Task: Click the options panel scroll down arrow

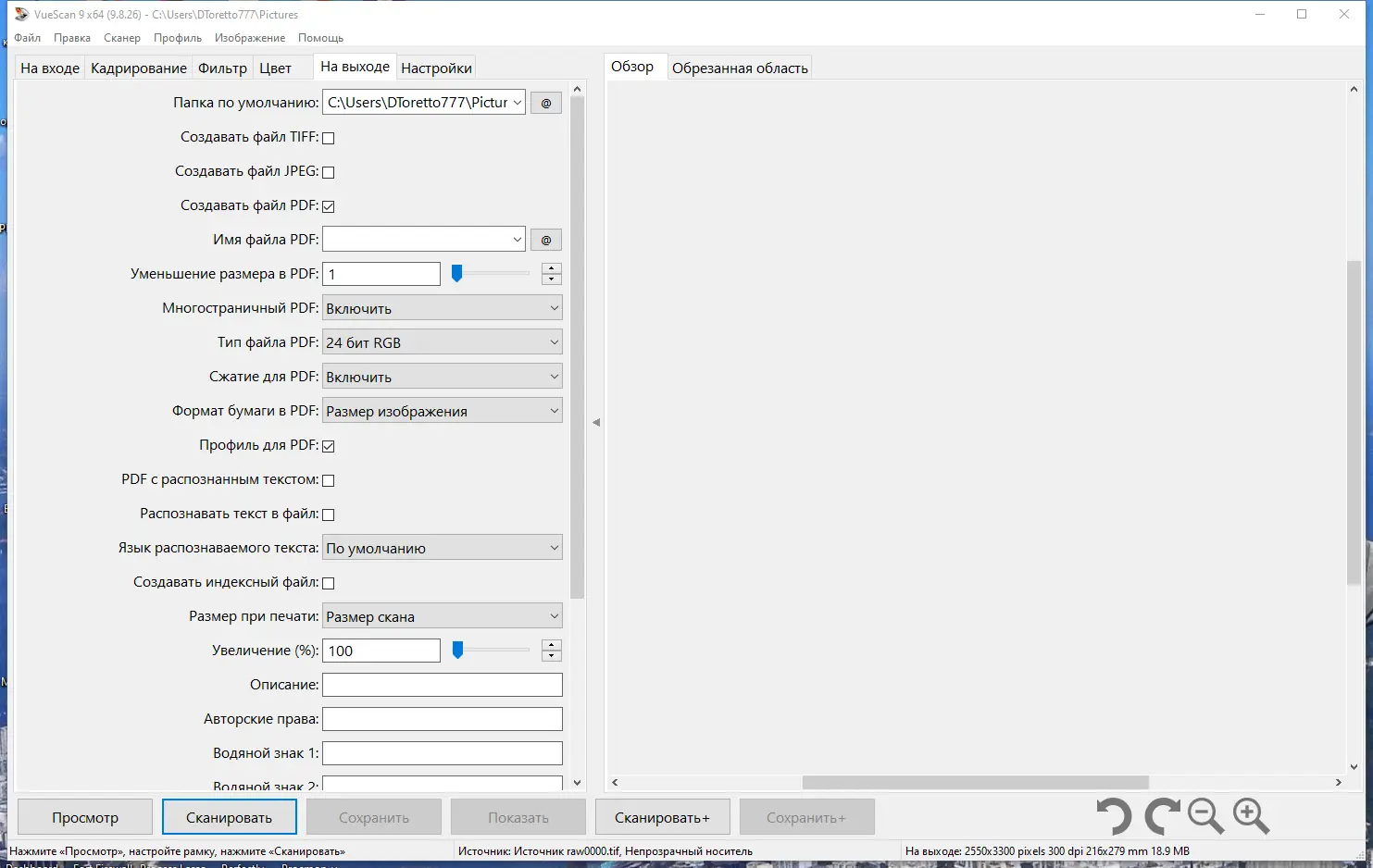Action: (x=578, y=783)
